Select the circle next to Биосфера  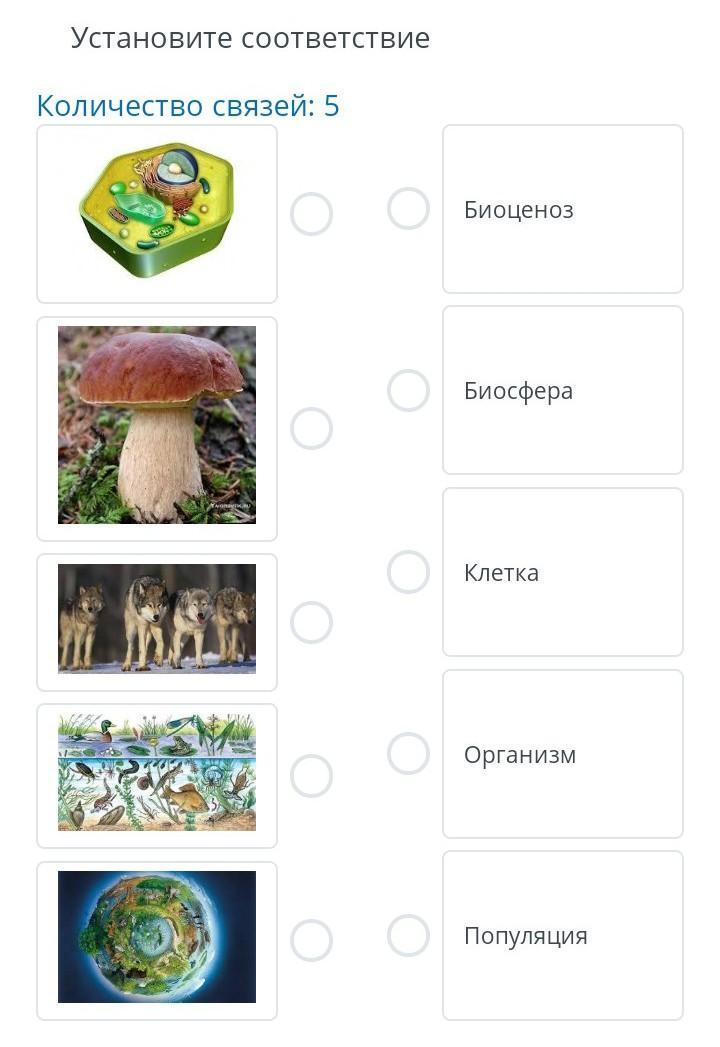[408, 391]
